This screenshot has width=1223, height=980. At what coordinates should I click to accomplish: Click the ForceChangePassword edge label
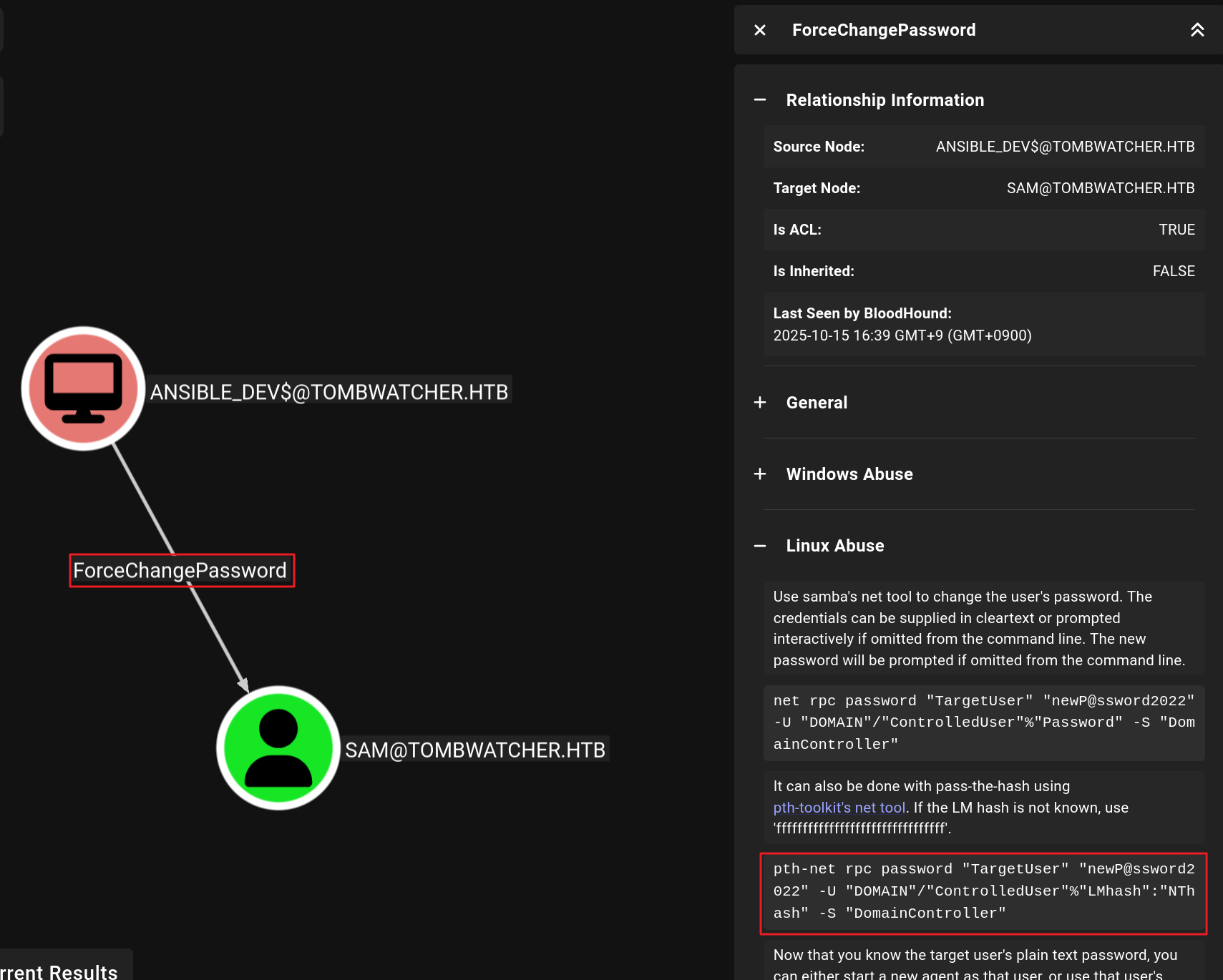(x=180, y=571)
